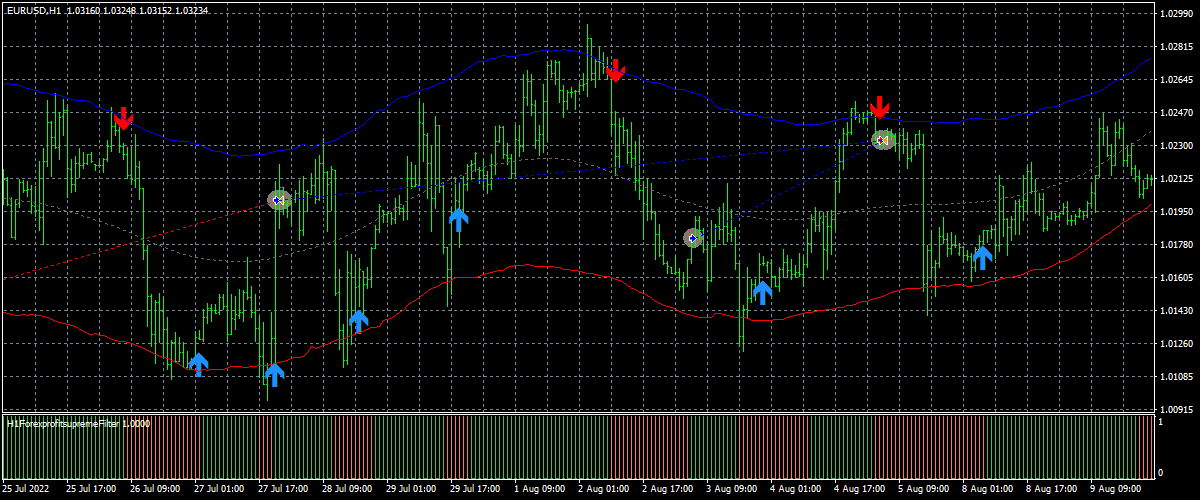This screenshot has width=1200, height=500.
Task: Click the 25 Jul 2022 date label
Action: point(26,489)
